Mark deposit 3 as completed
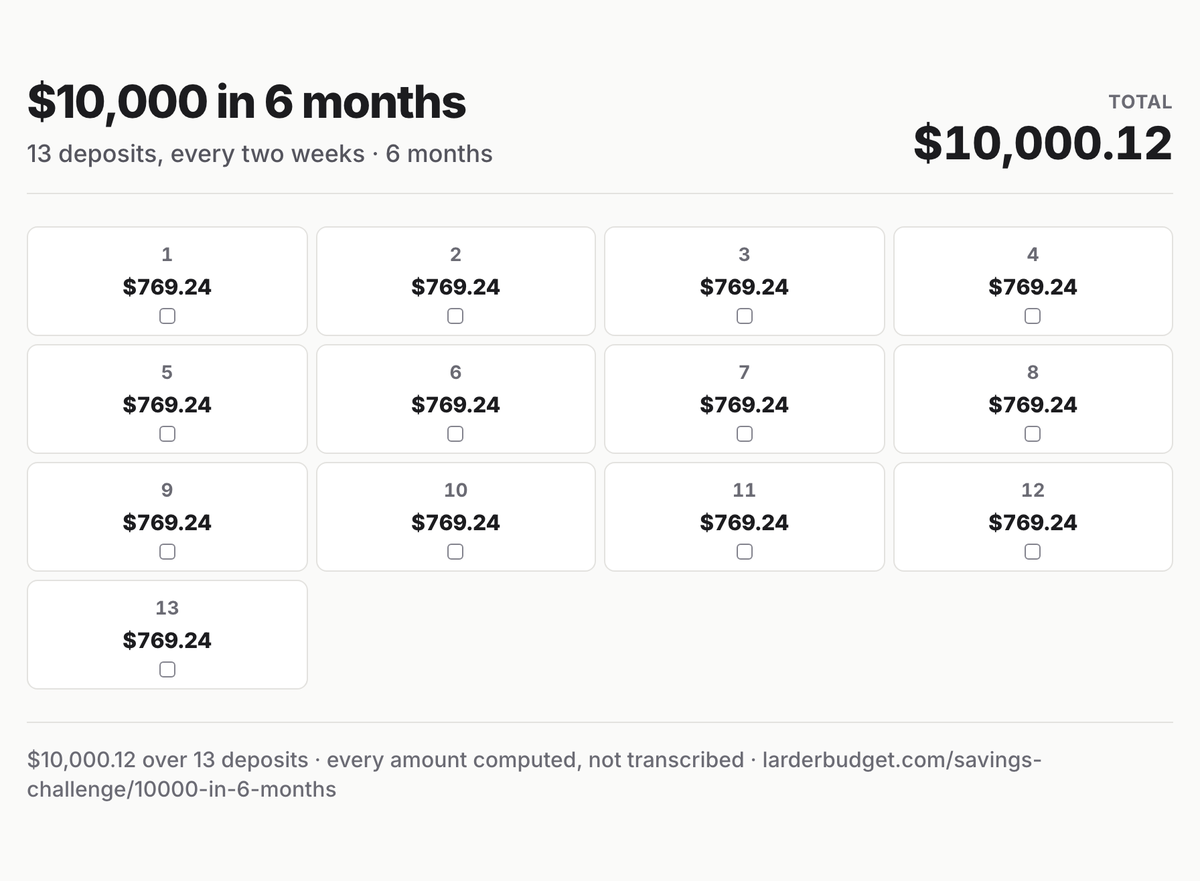The image size is (1200, 881). pos(744,316)
